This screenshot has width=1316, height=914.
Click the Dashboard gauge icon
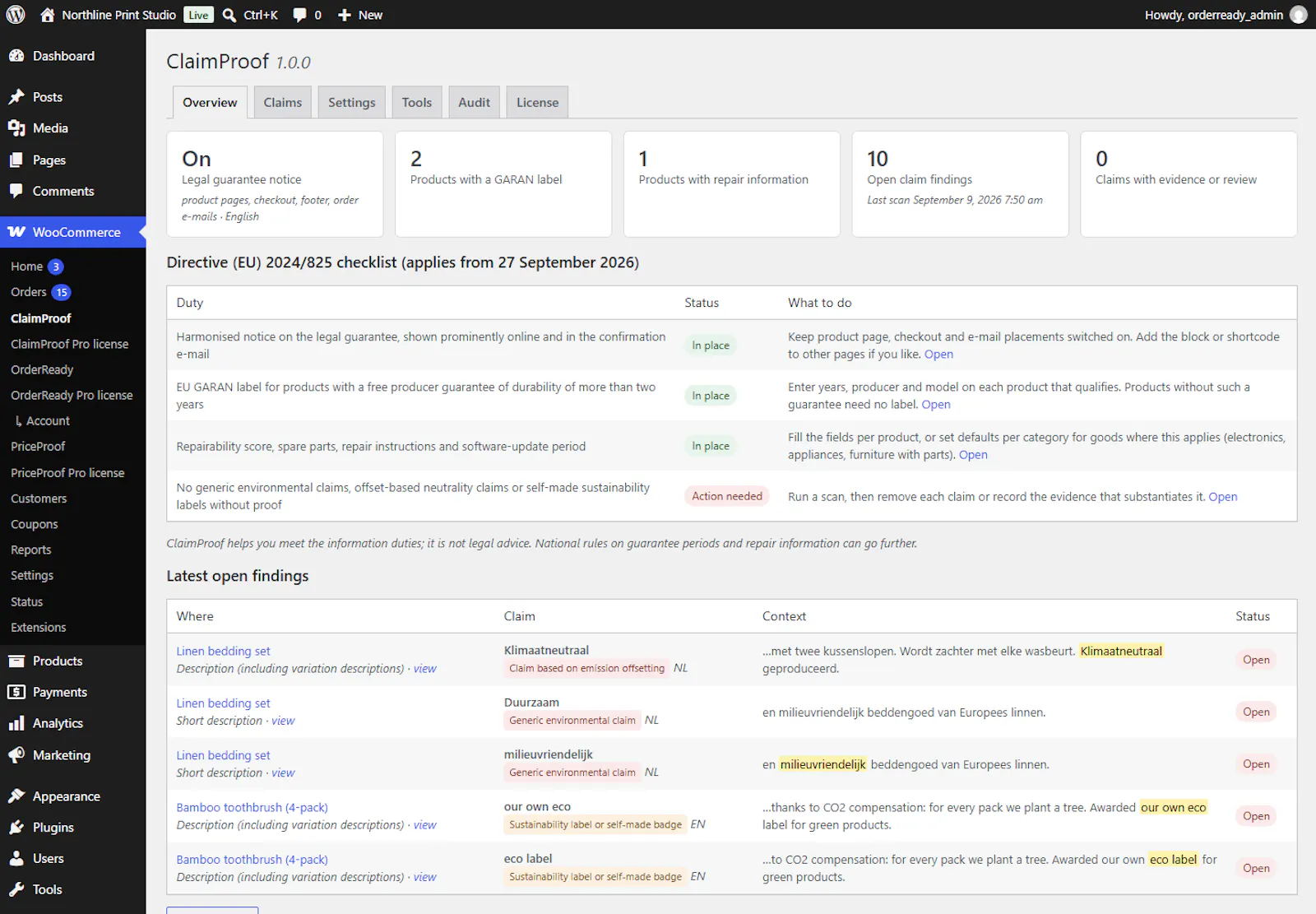tap(16, 56)
